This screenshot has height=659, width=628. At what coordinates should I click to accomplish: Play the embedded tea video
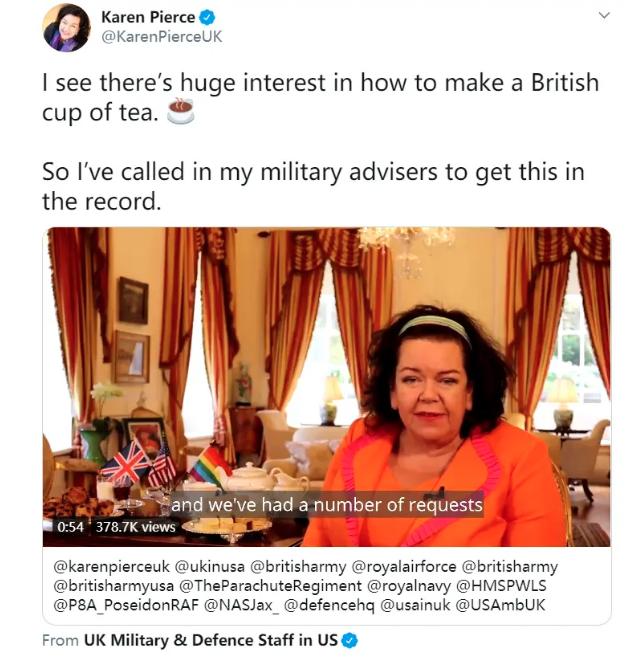tap(326, 387)
